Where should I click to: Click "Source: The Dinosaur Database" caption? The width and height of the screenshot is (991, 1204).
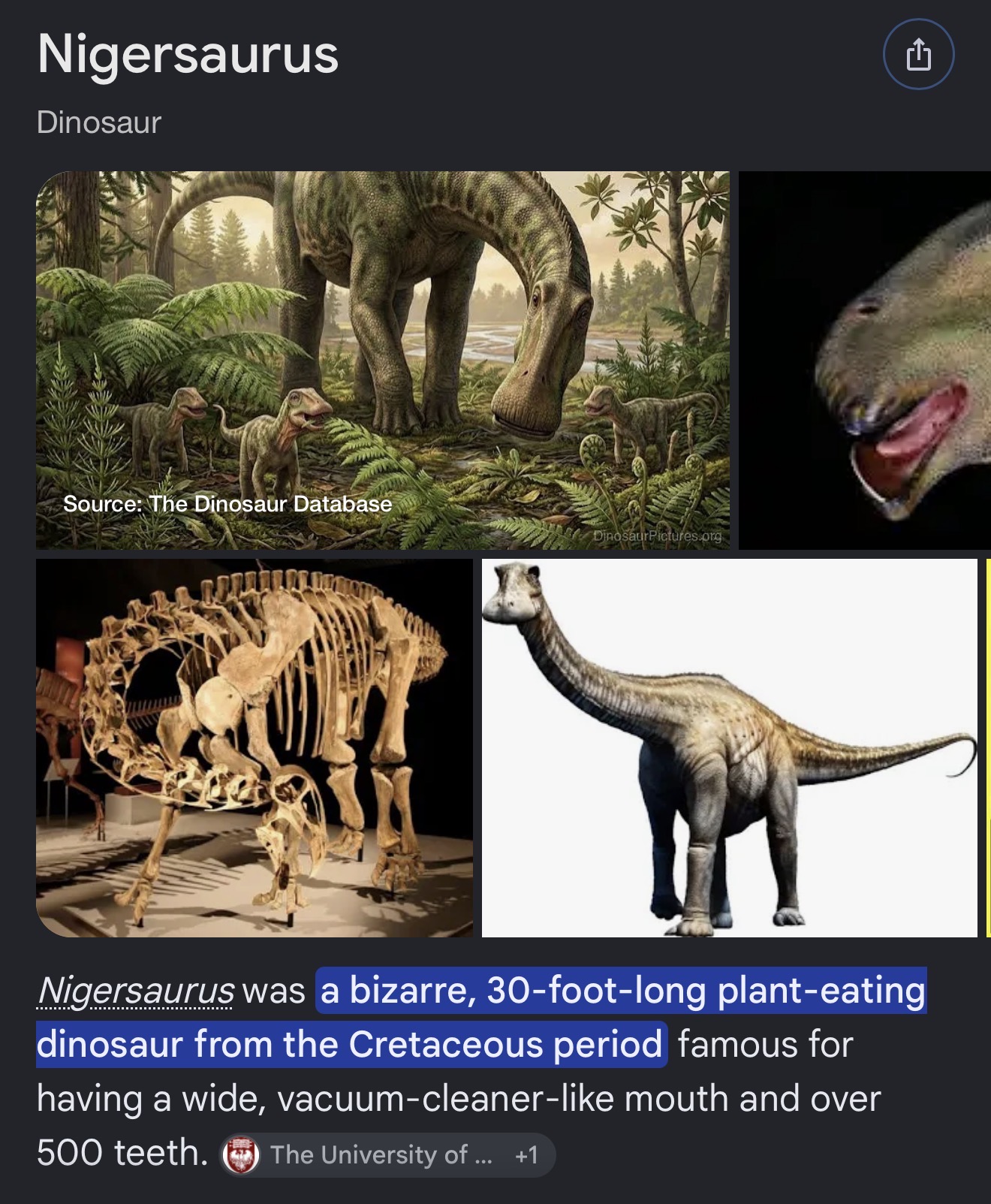coord(227,503)
